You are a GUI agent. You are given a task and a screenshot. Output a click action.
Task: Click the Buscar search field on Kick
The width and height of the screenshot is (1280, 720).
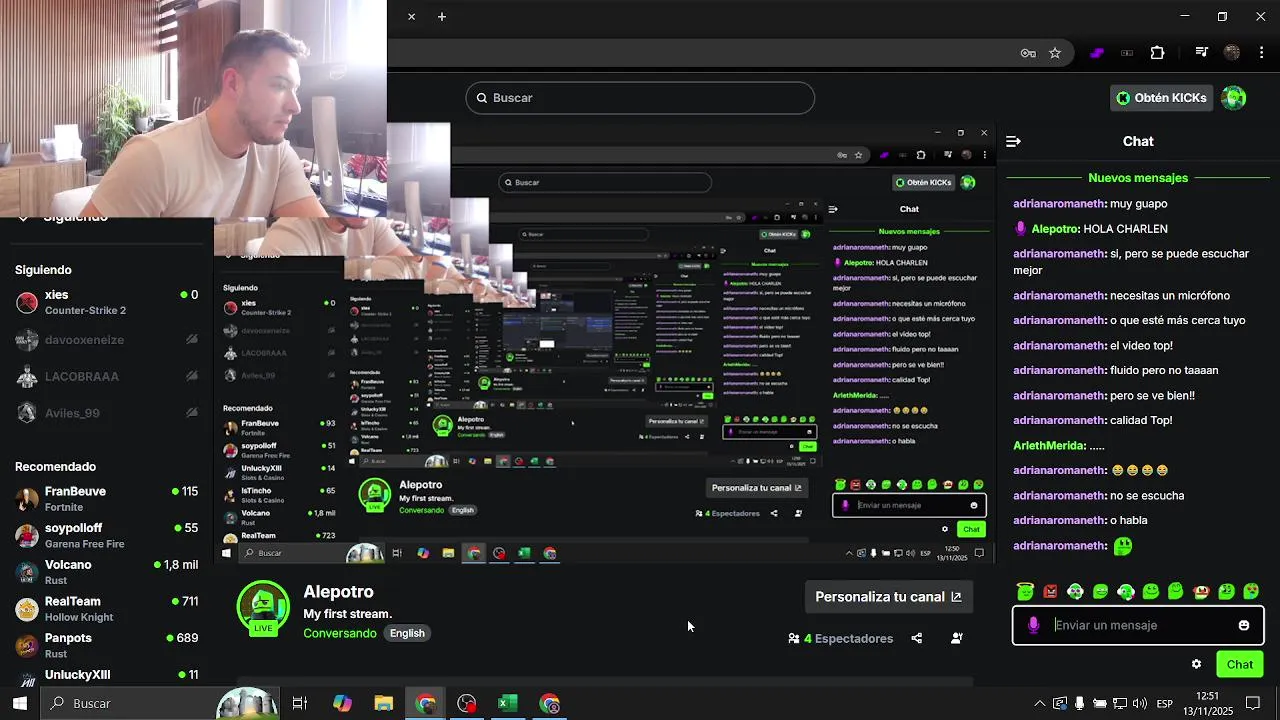(640, 98)
